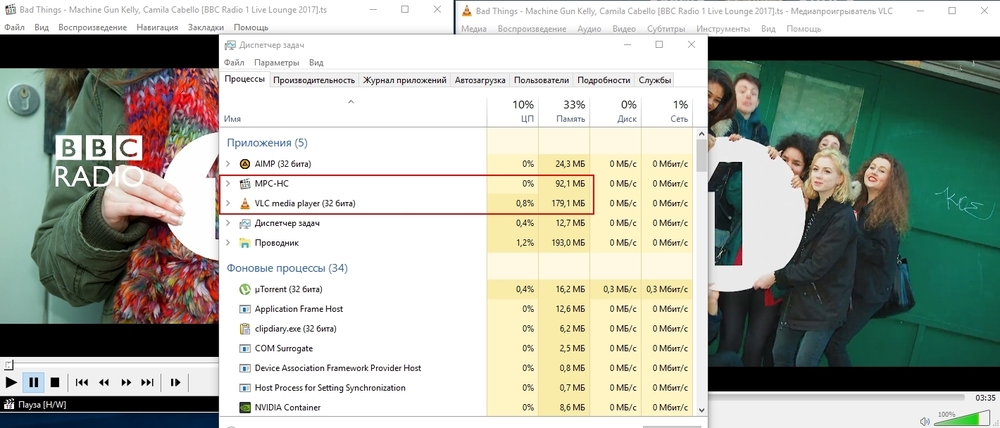Switch to the Производительность tab

pos(314,80)
